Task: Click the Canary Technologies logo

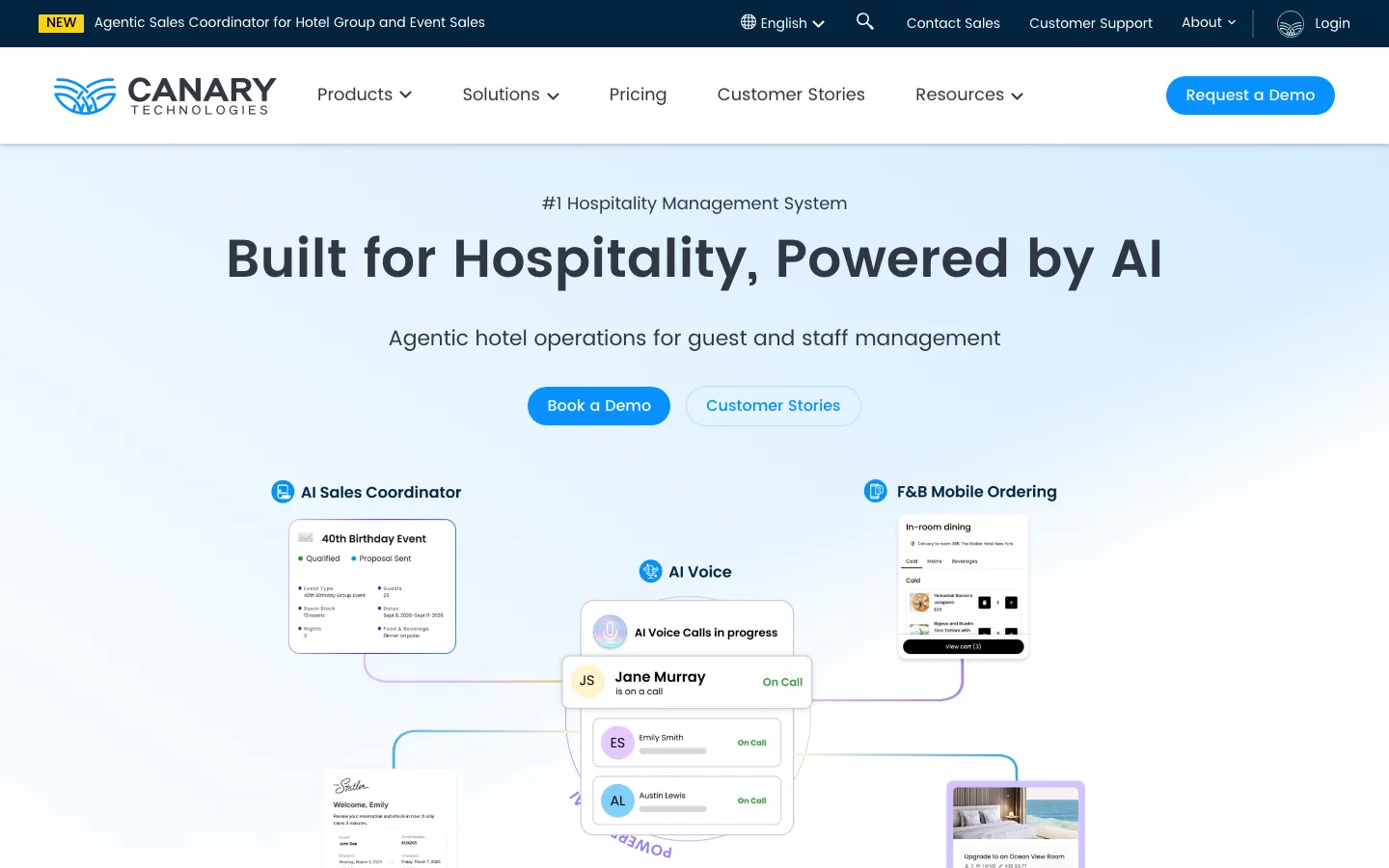Action: click(165, 95)
